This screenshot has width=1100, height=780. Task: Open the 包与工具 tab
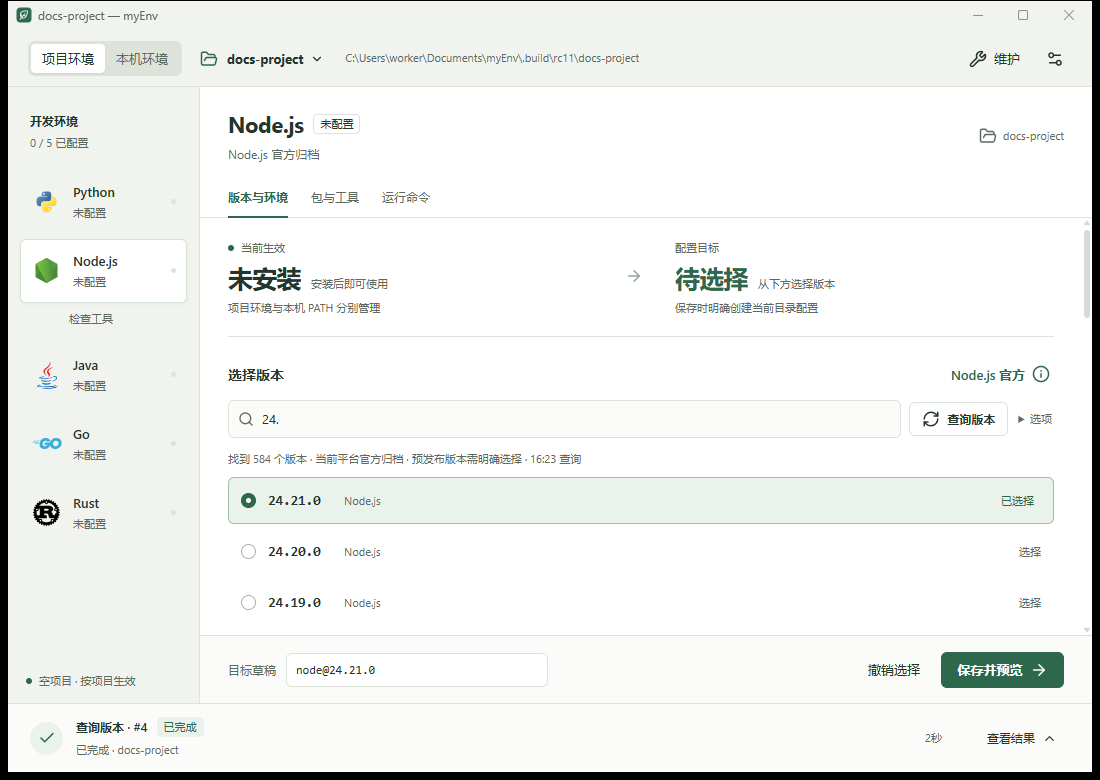pos(335,198)
